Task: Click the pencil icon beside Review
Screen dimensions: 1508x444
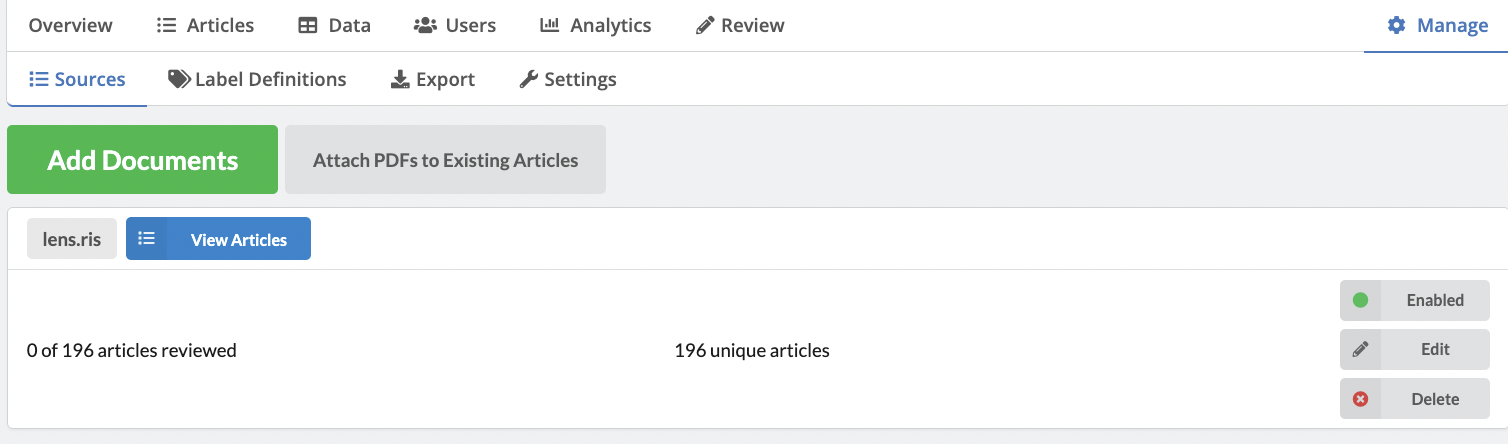Action: (x=703, y=26)
